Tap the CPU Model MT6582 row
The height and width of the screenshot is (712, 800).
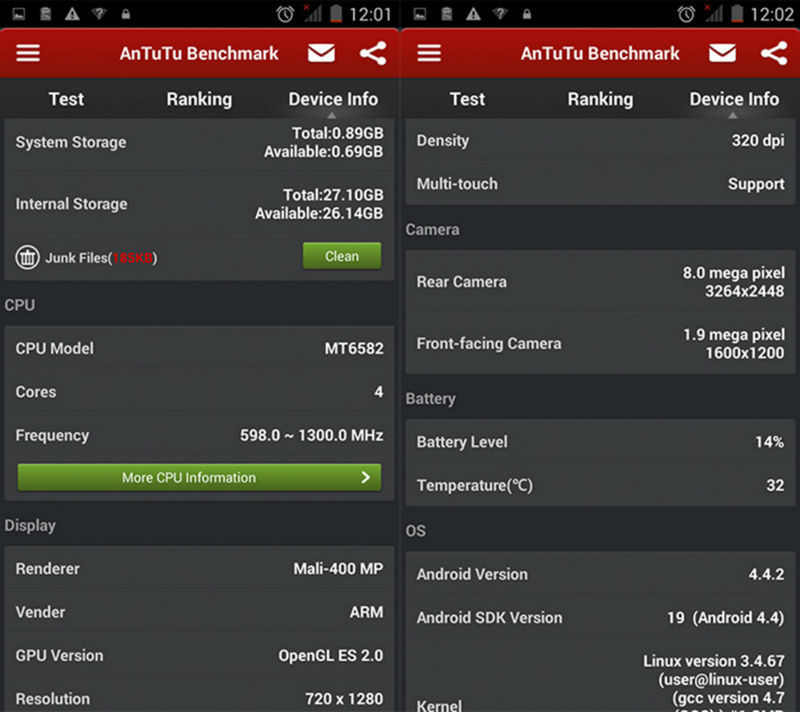point(199,348)
